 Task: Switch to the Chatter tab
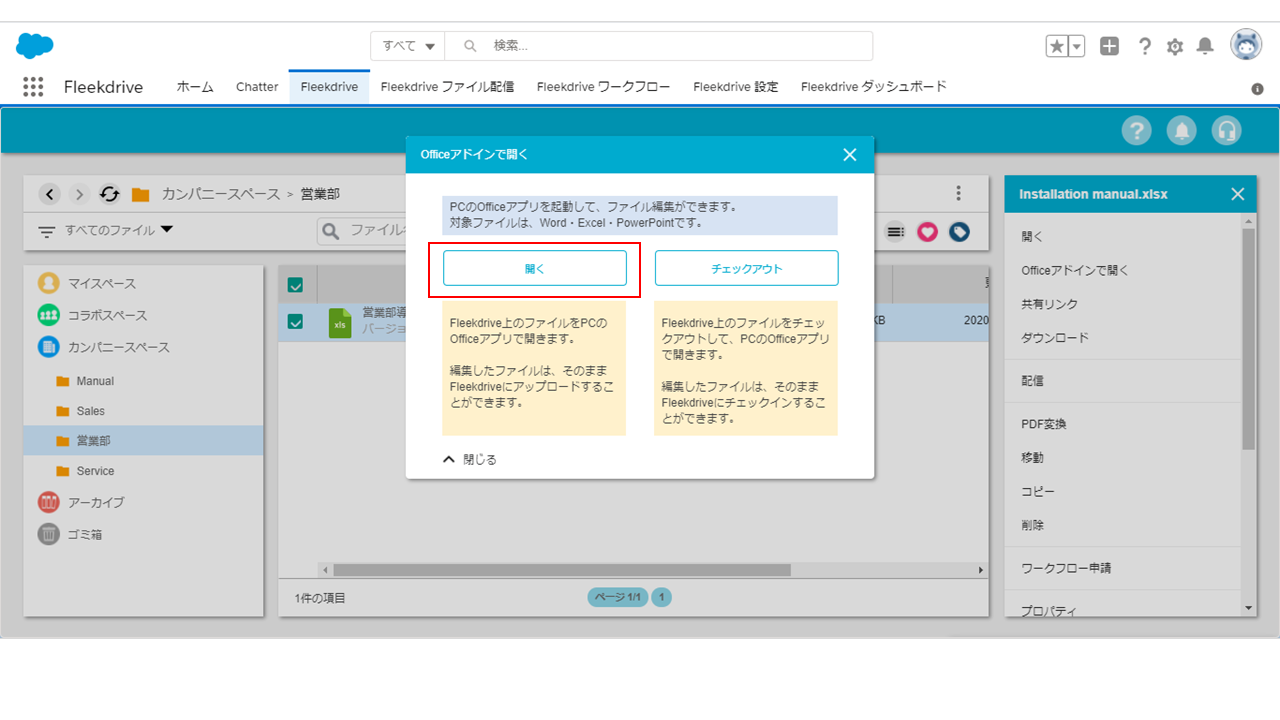(257, 87)
